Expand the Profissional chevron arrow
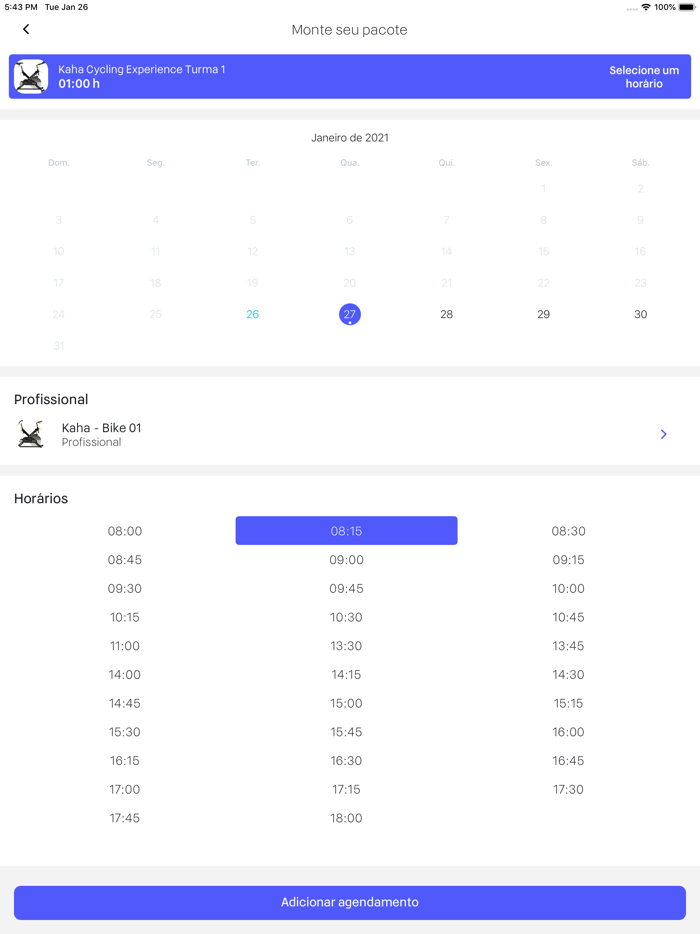This screenshot has width=700, height=934. tap(663, 434)
